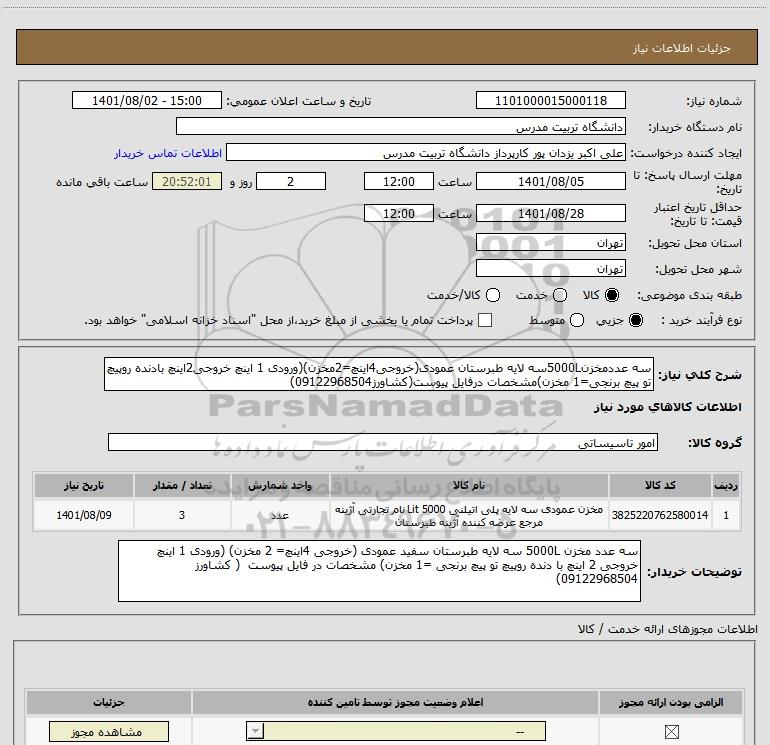Screen dimensions: 770x745
Task: Click اعلام وضعیت مجوز توسط تامین کننده header
Action: 395,702
